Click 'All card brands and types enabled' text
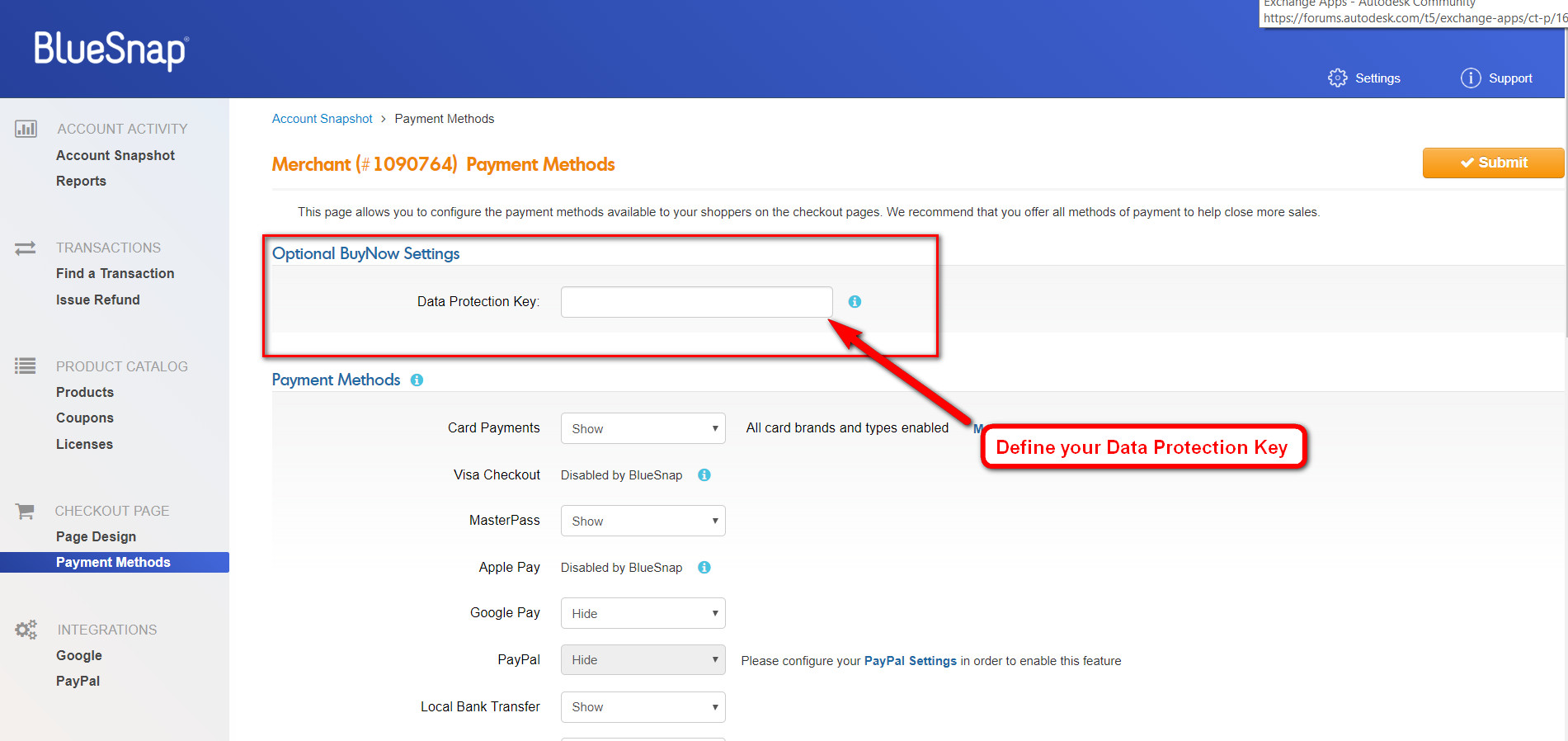This screenshot has width=1568, height=741. tap(847, 427)
